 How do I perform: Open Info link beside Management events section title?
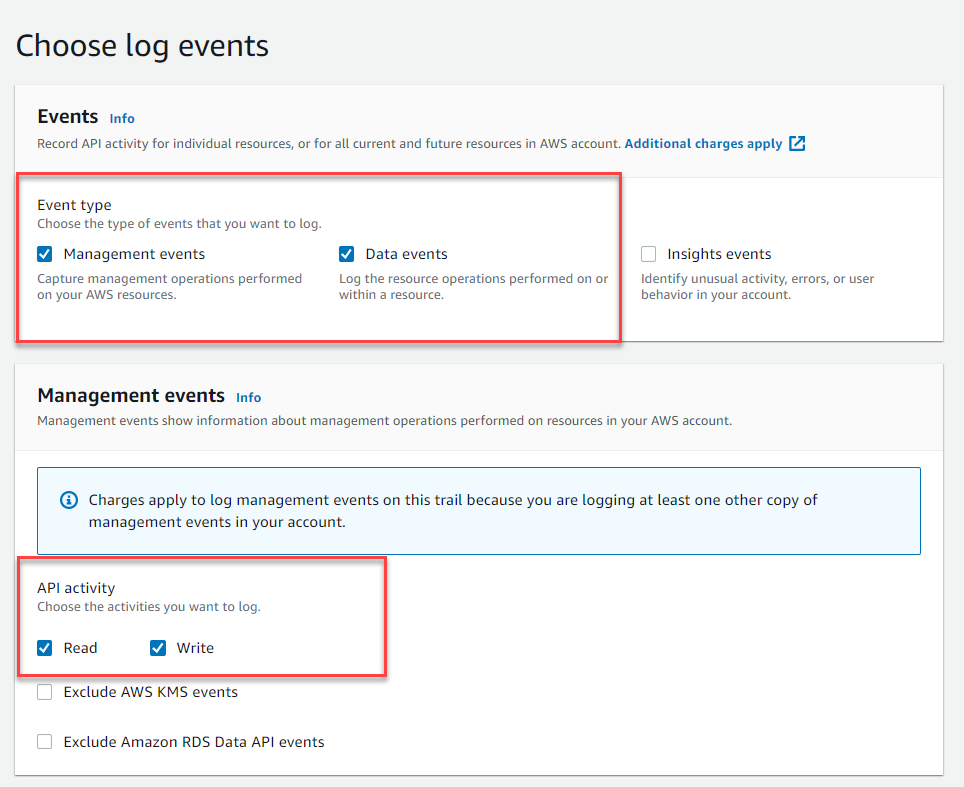coord(248,397)
